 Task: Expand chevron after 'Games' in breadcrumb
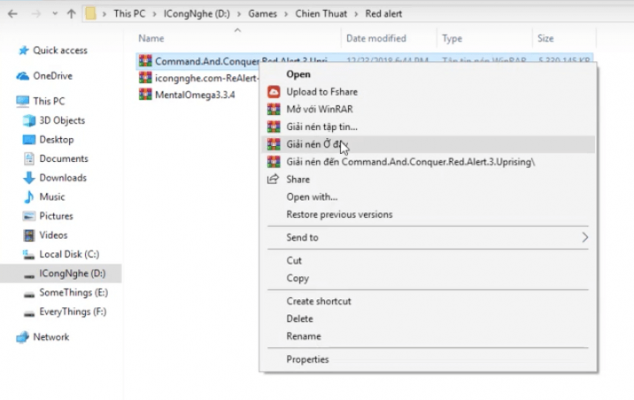click(286, 14)
